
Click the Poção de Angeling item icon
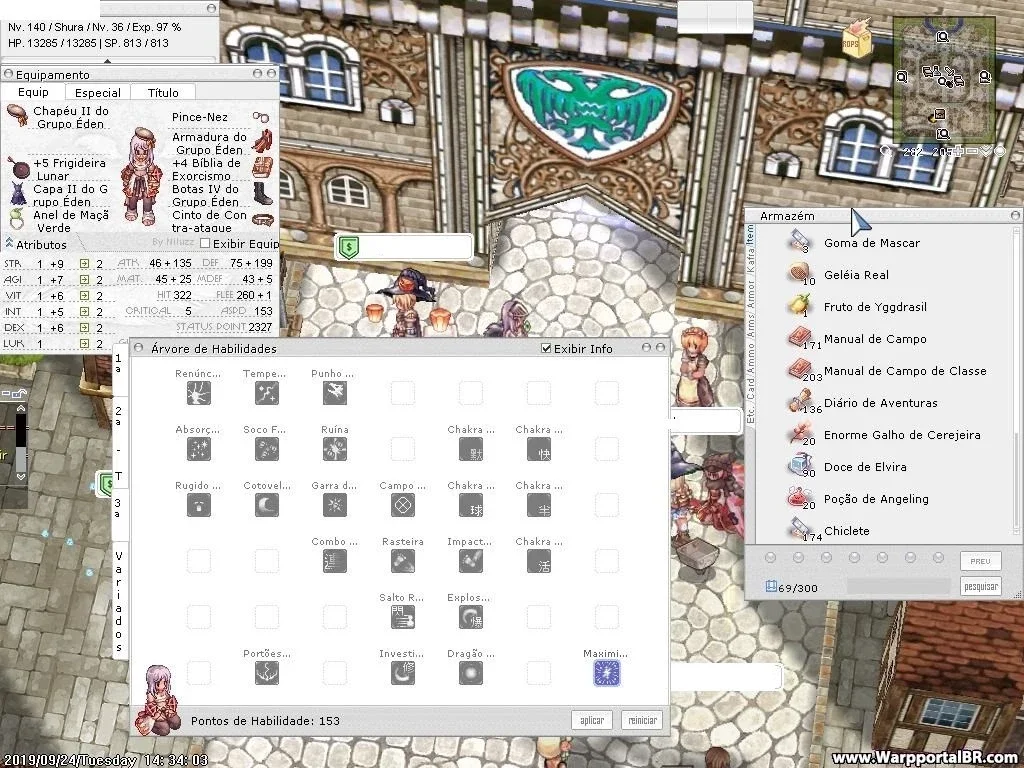pos(799,498)
